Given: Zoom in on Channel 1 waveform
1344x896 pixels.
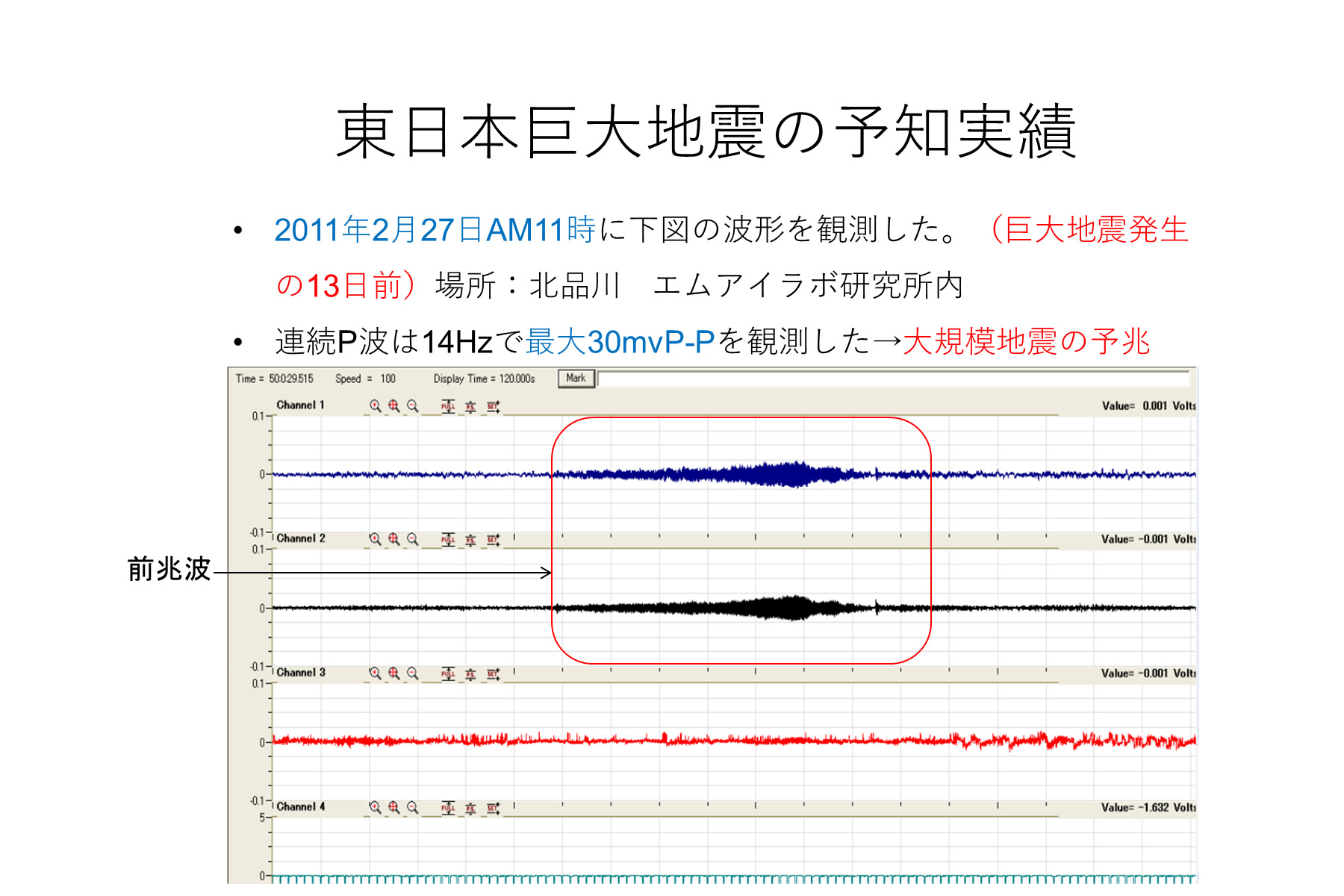Looking at the screenshot, I should [375, 406].
